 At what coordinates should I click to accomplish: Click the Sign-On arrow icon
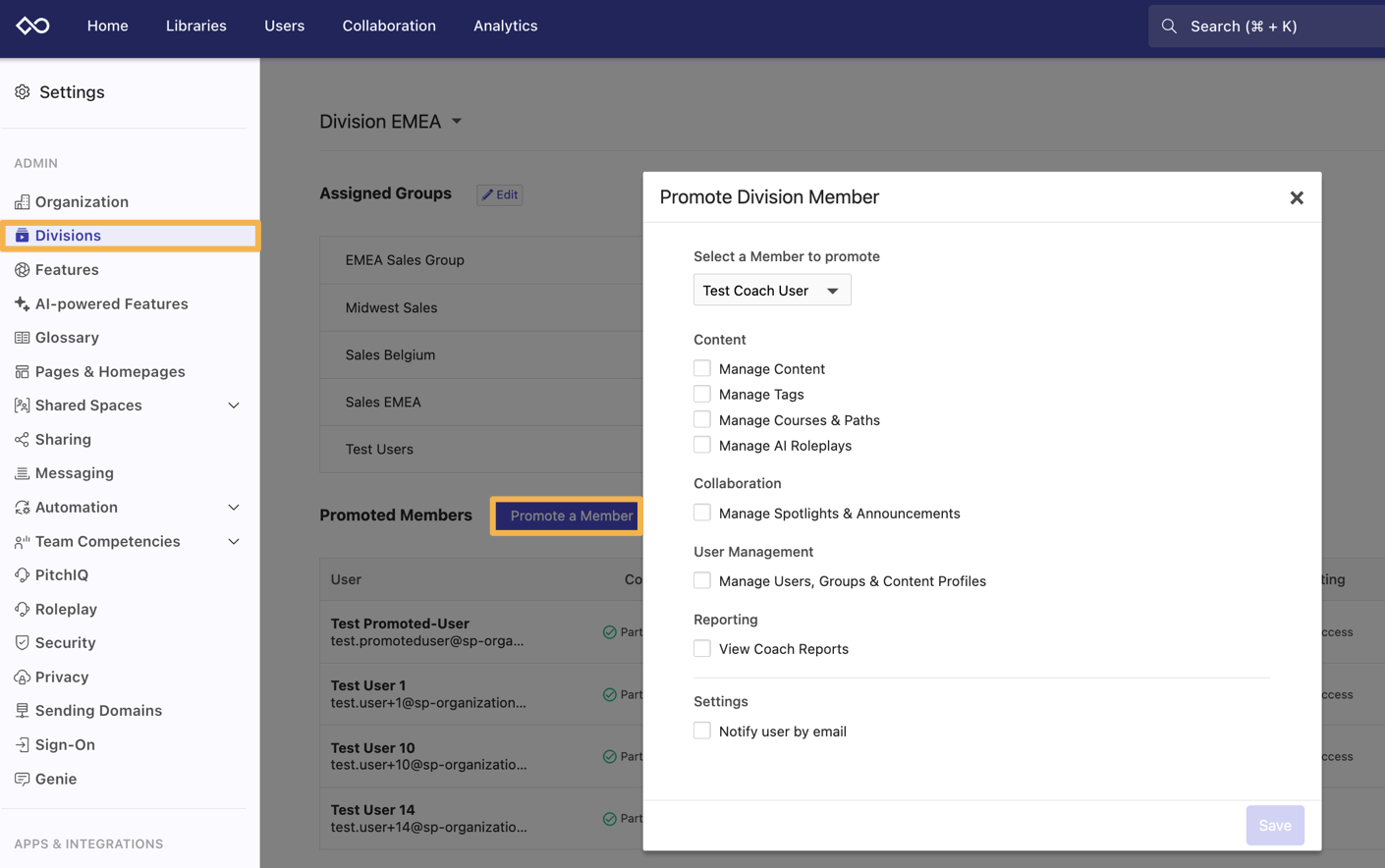click(22, 745)
